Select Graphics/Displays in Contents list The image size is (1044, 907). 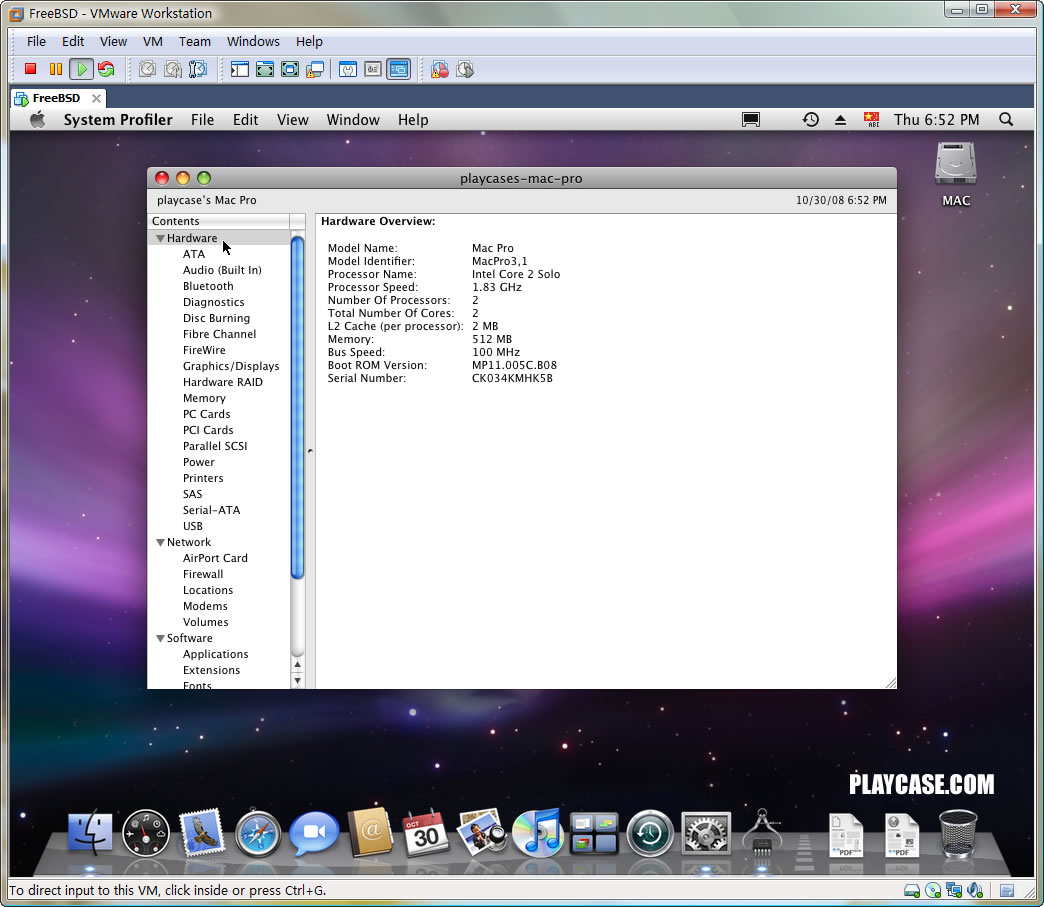(231, 366)
